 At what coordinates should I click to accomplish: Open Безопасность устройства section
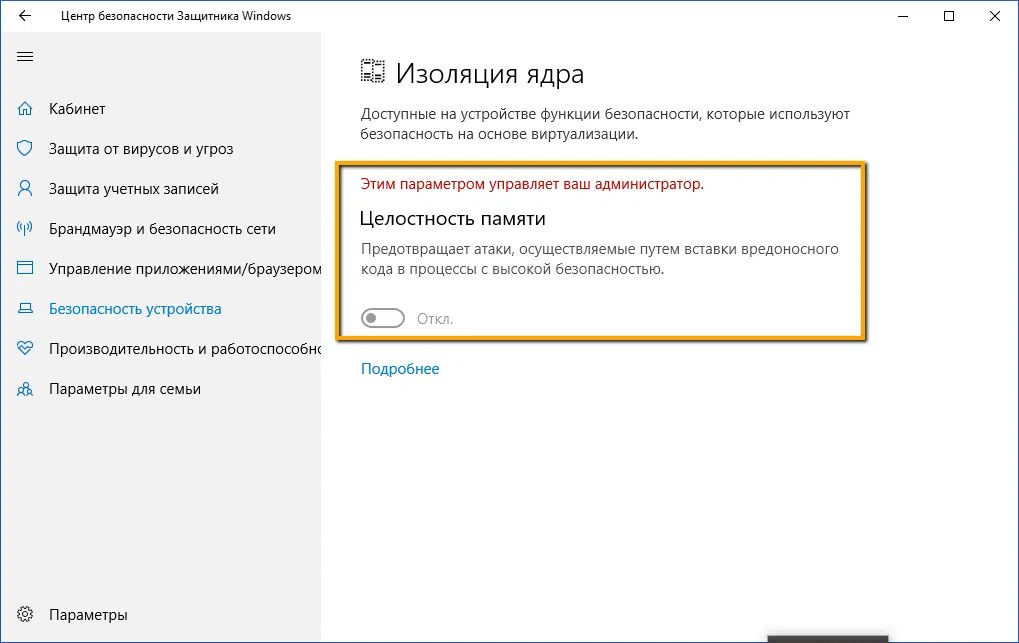point(135,309)
